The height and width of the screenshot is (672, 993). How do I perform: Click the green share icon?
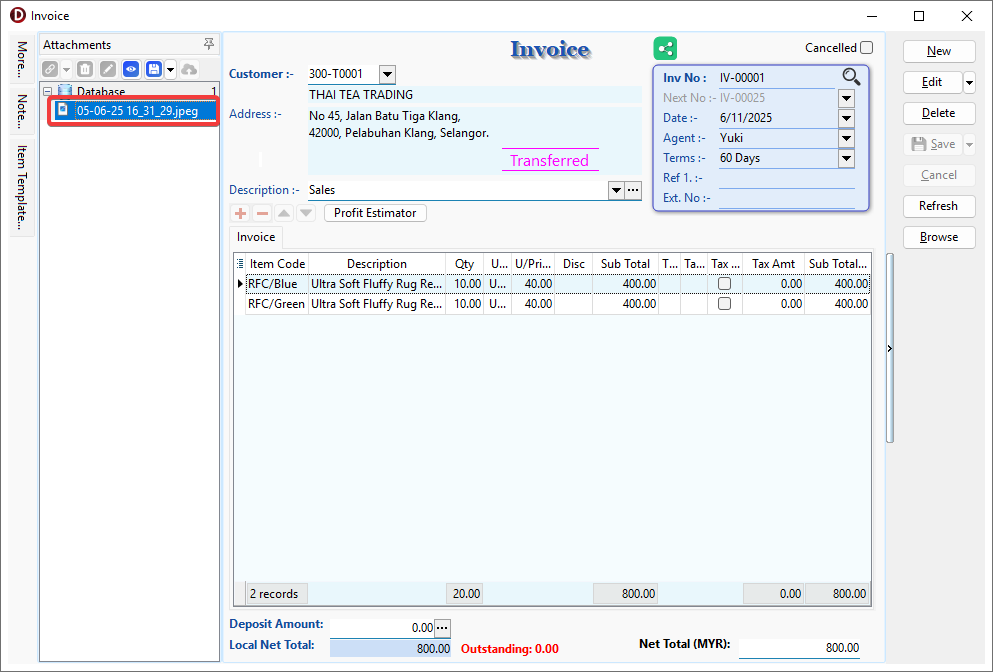(665, 48)
